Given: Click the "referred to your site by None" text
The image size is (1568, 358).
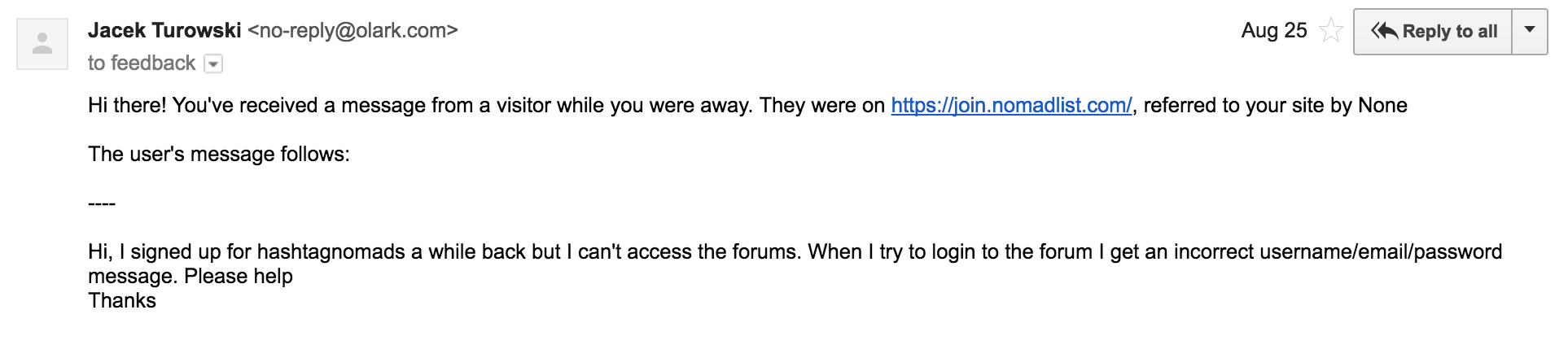Looking at the screenshot, I should (x=1275, y=105).
